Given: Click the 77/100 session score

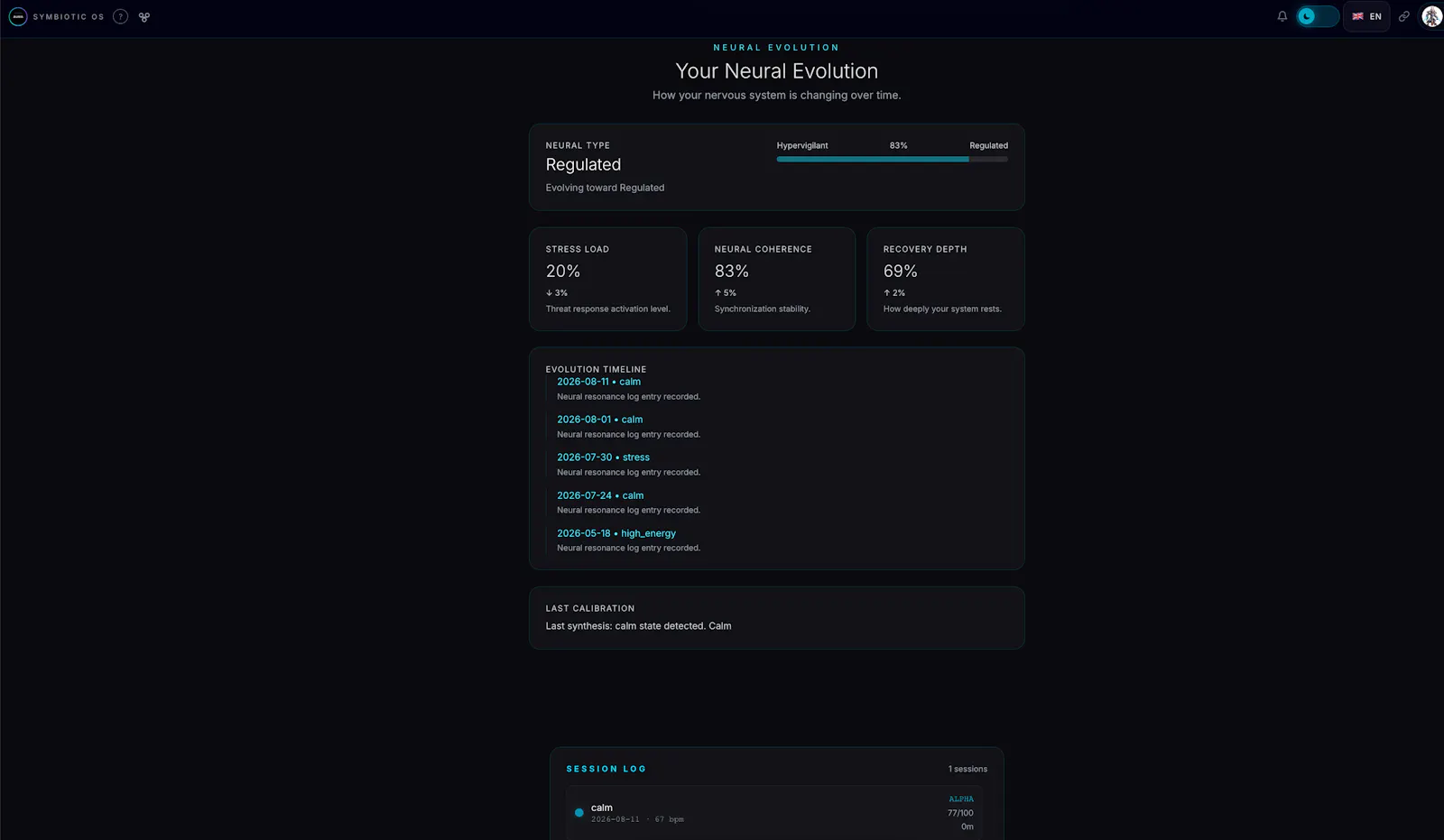Looking at the screenshot, I should coord(960,813).
